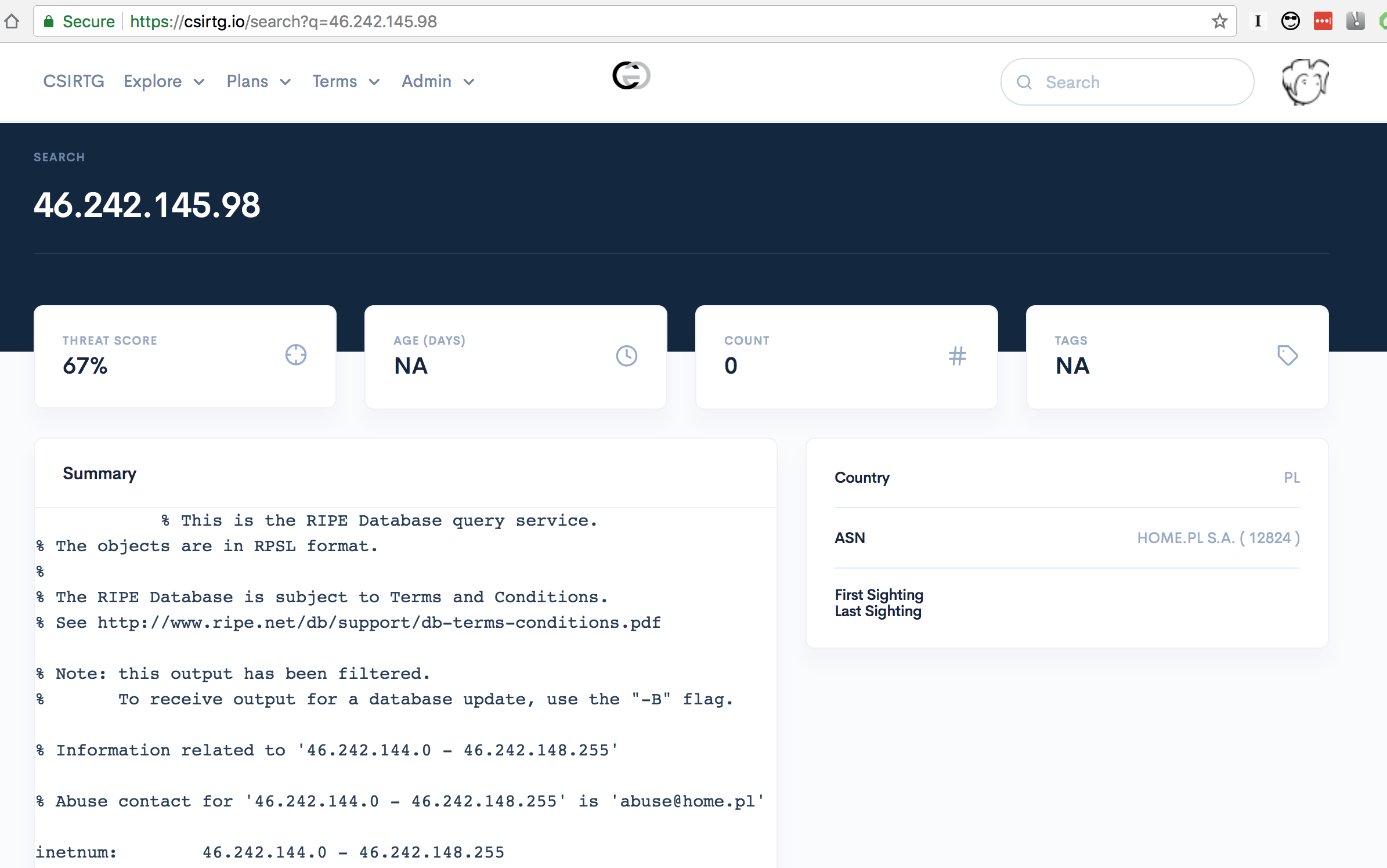Click the Age (Days) NA value
This screenshot has height=868, width=1387.
pos(411,366)
